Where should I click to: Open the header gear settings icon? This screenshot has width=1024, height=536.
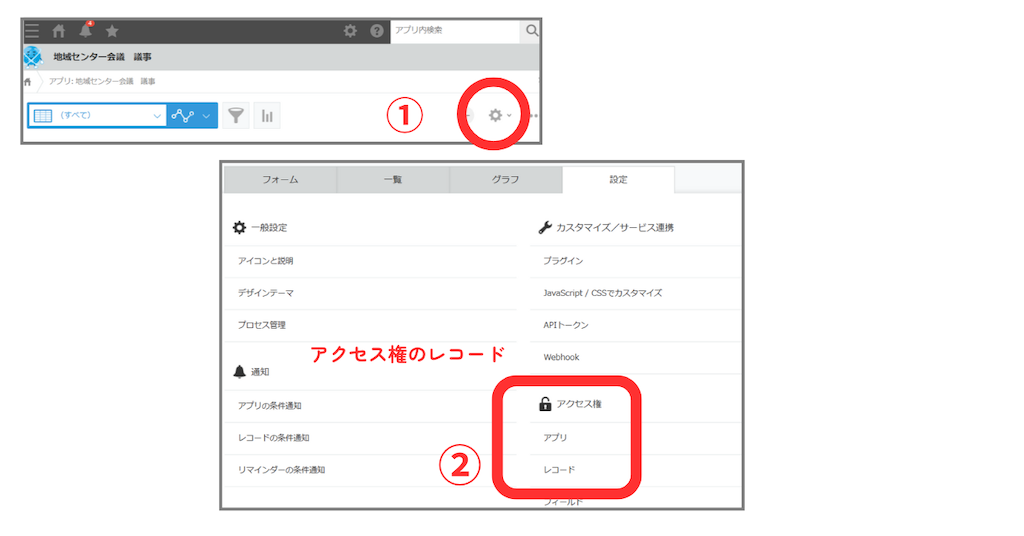tap(351, 31)
